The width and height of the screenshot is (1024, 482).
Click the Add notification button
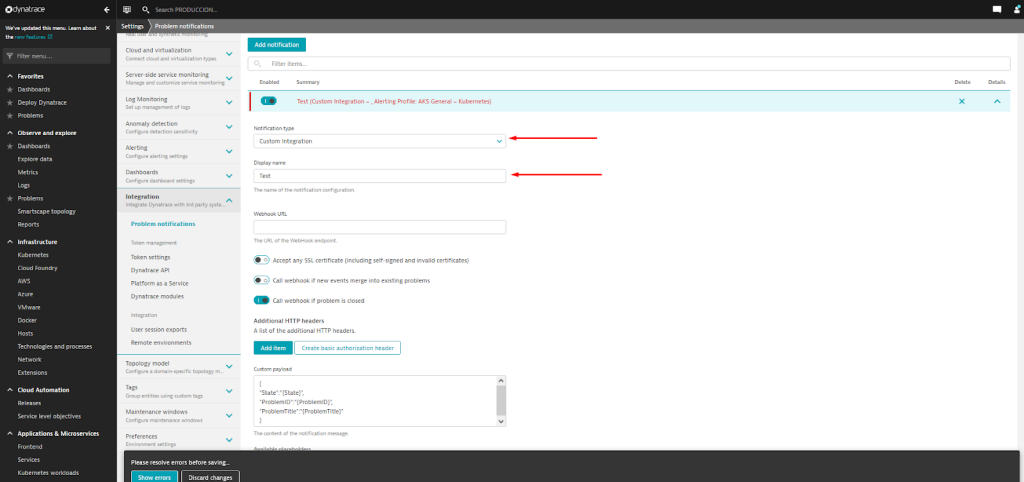pos(276,45)
